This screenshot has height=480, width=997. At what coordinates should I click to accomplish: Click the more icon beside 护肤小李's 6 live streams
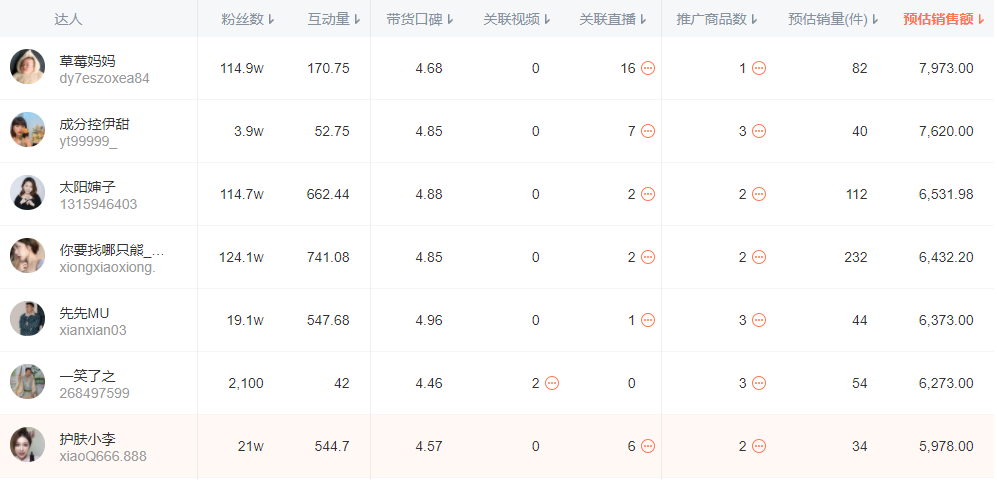(x=648, y=446)
